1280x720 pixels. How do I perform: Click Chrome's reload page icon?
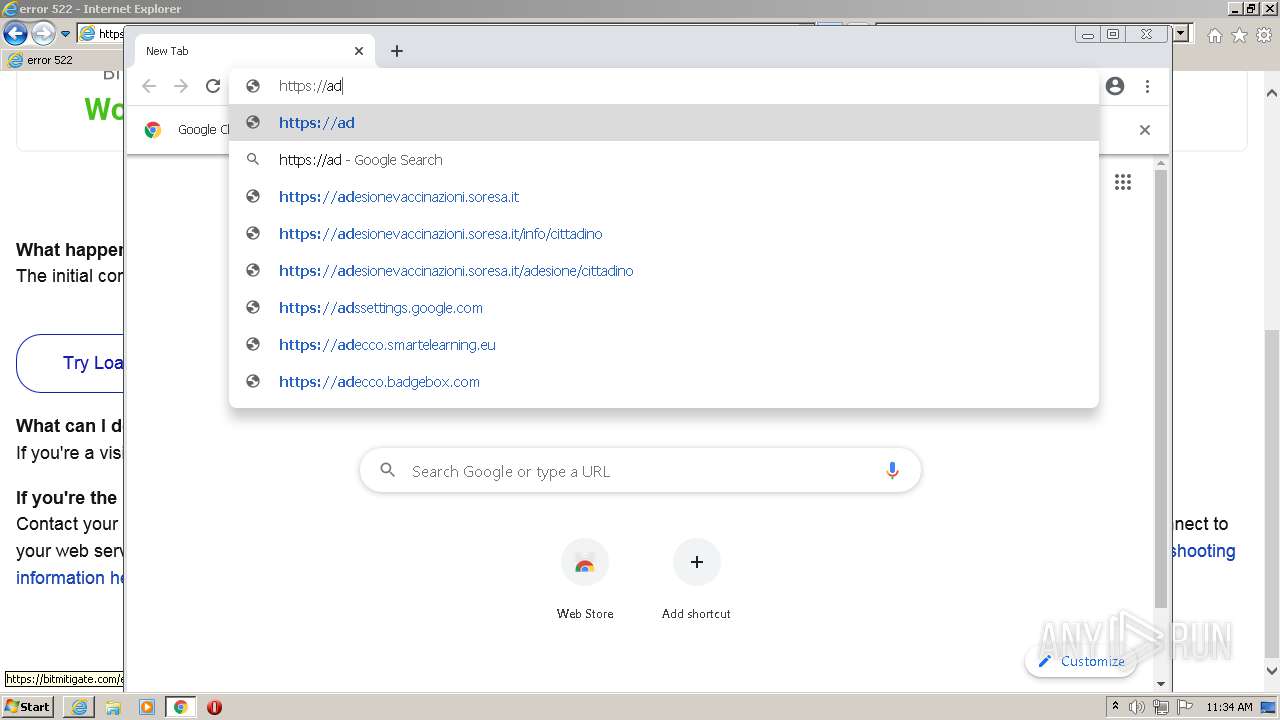pyautogui.click(x=213, y=86)
